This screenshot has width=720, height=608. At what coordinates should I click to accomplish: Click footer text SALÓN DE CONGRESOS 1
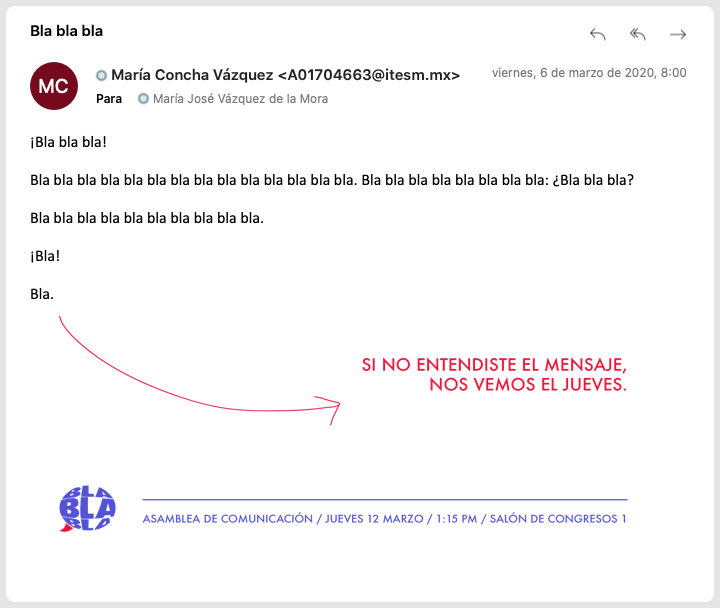[558, 519]
